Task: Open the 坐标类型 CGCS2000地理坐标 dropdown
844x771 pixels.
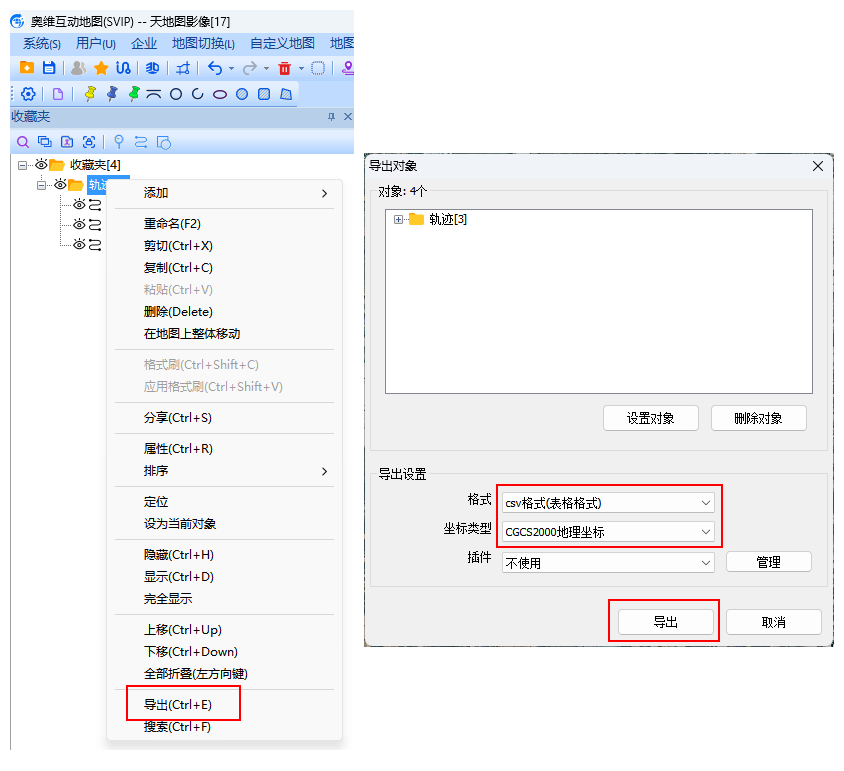Action: 608,532
